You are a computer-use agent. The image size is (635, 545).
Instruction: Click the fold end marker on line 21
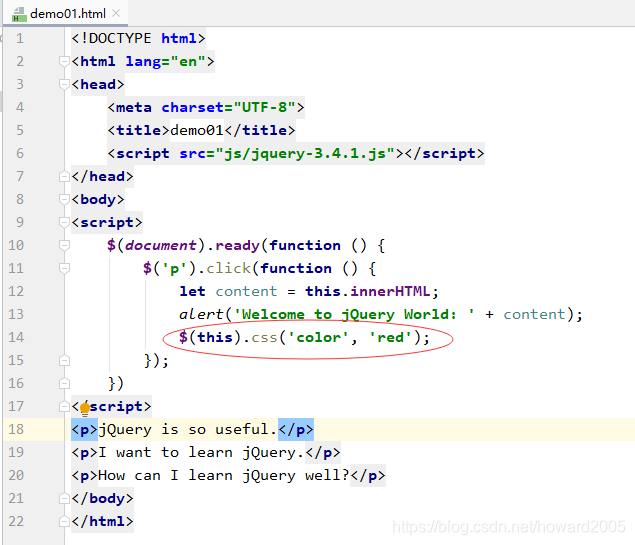[64, 498]
